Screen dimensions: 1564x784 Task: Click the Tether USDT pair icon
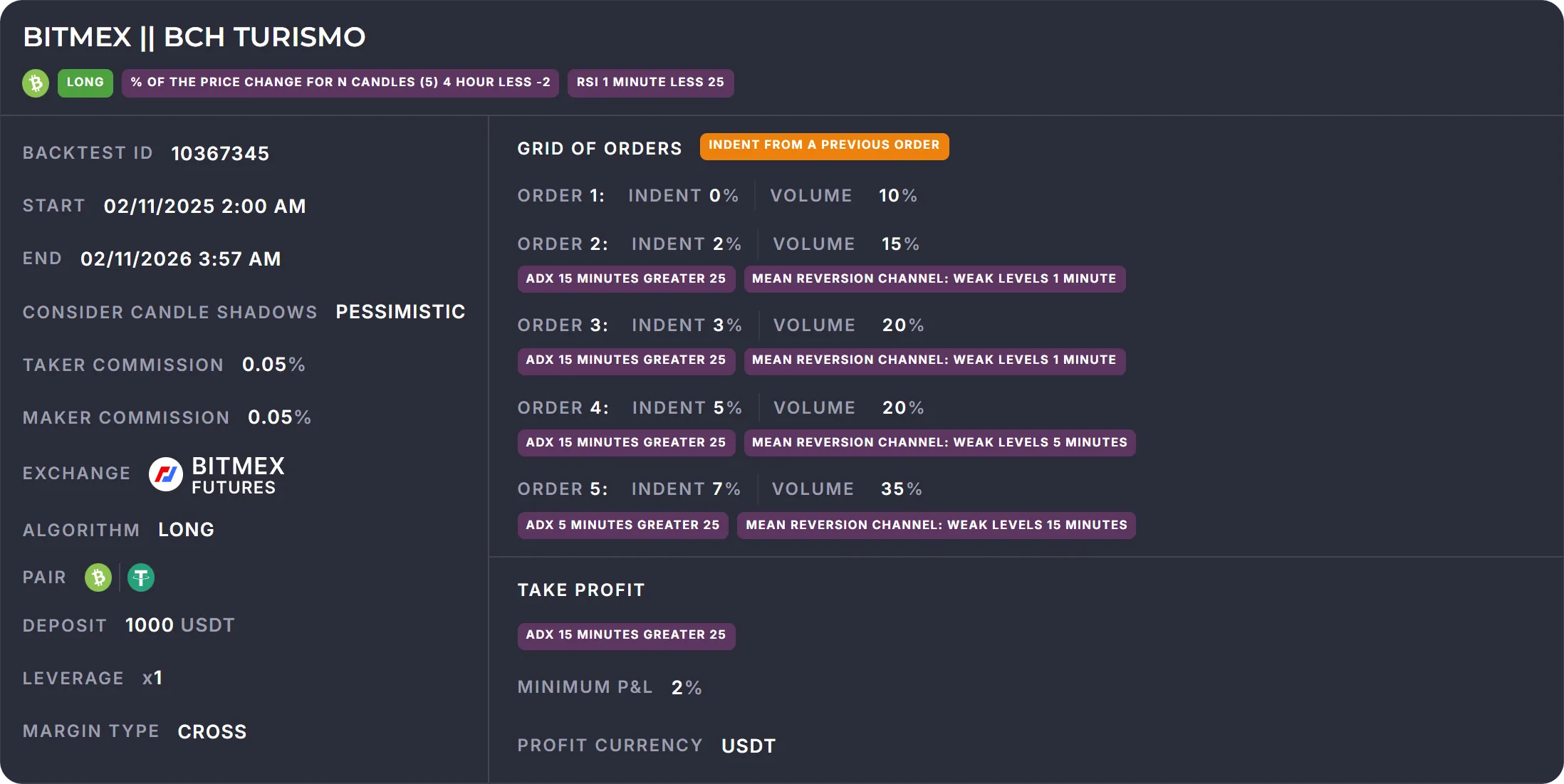[x=141, y=577]
